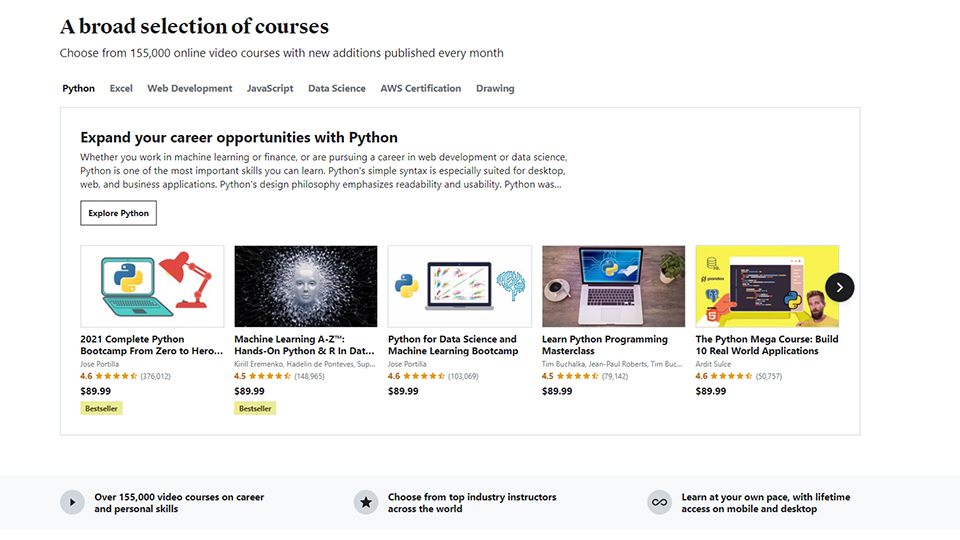Click the infinity icon beside lifetime access text
The width and height of the screenshot is (960, 540).
659,503
